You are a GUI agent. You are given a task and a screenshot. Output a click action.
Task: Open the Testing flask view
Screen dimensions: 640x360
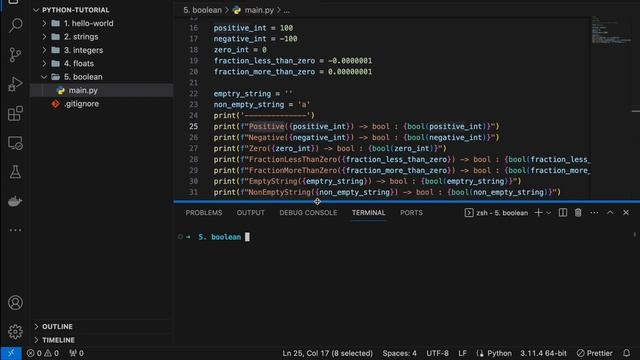(15, 172)
